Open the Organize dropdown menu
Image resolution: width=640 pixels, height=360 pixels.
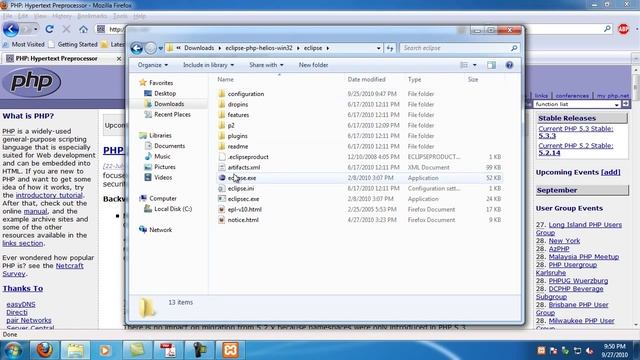tap(153, 65)
